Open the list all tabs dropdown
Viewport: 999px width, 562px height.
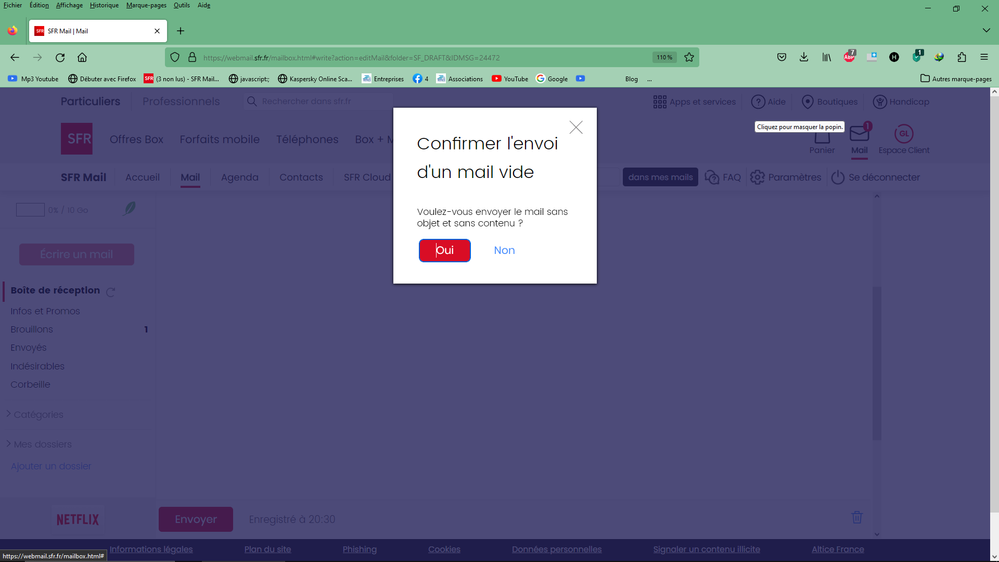pos(985,31)
